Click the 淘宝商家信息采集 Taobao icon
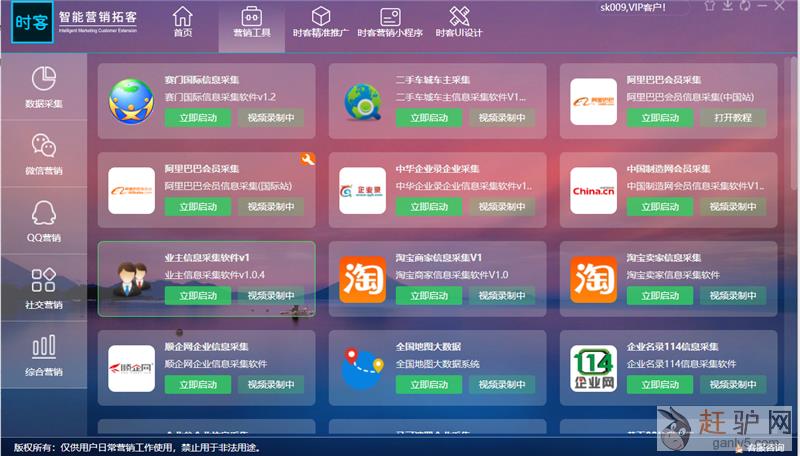Screen dimensions: 800x456 pos(362,279)
